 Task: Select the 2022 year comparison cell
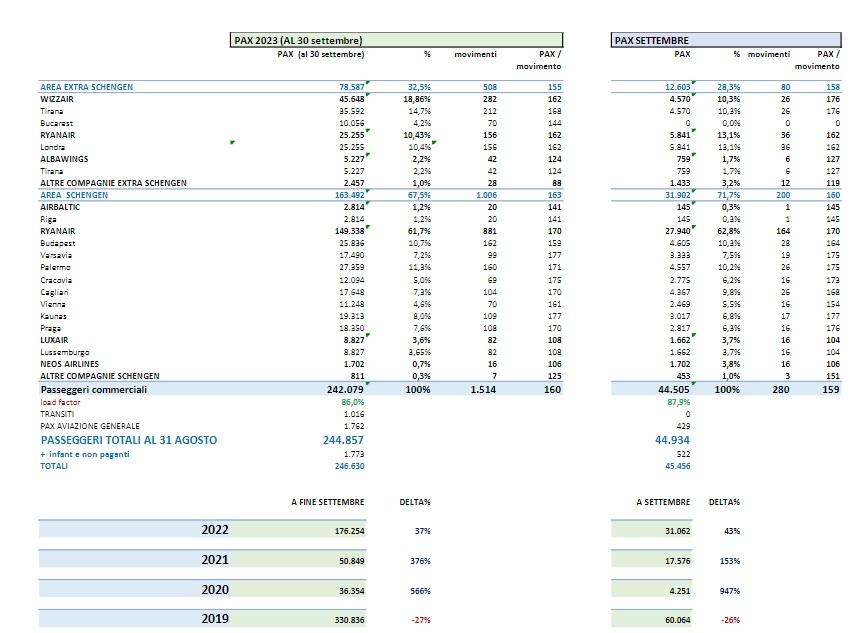click(x=217, y=531)
